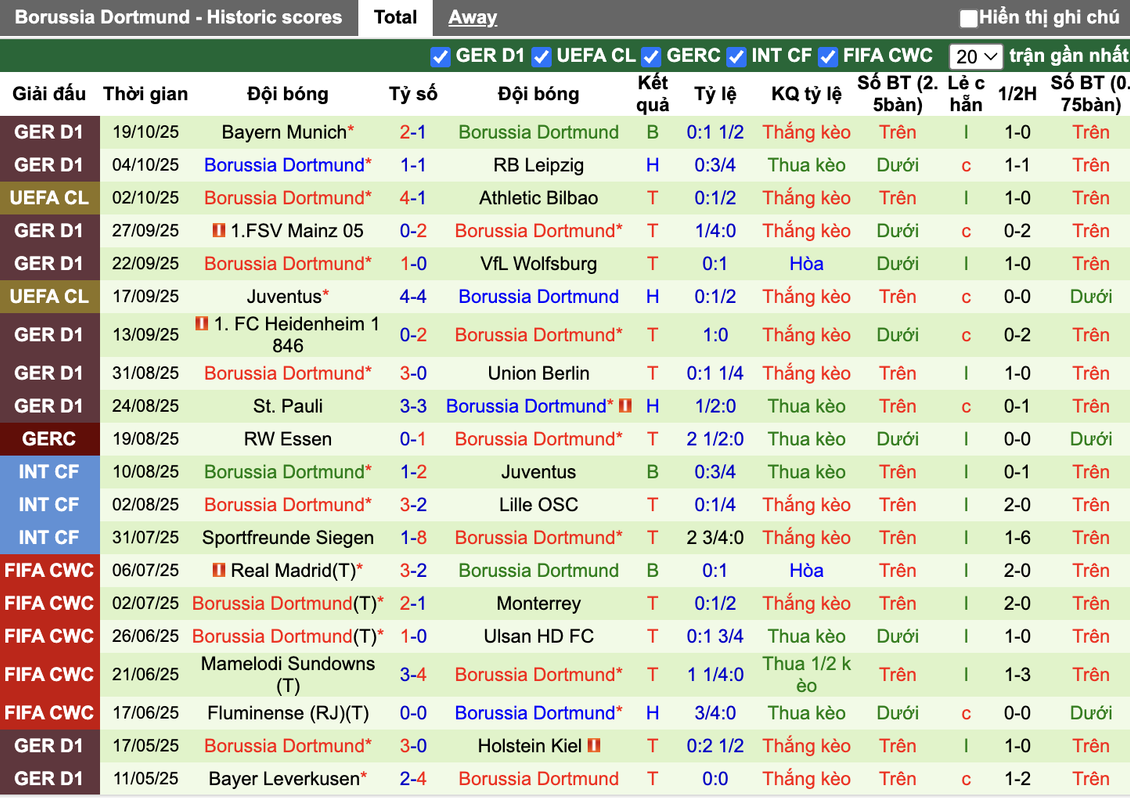Click the GER D1 label for 19/10/25

pyautogui.click(x=49, y=132)
